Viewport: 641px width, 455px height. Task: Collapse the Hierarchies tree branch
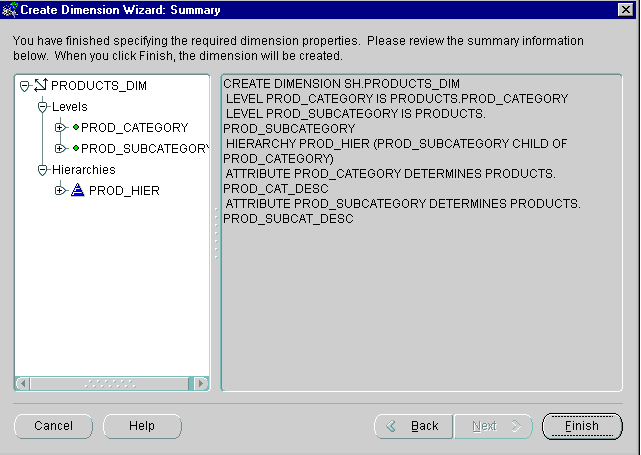point(42,170)
